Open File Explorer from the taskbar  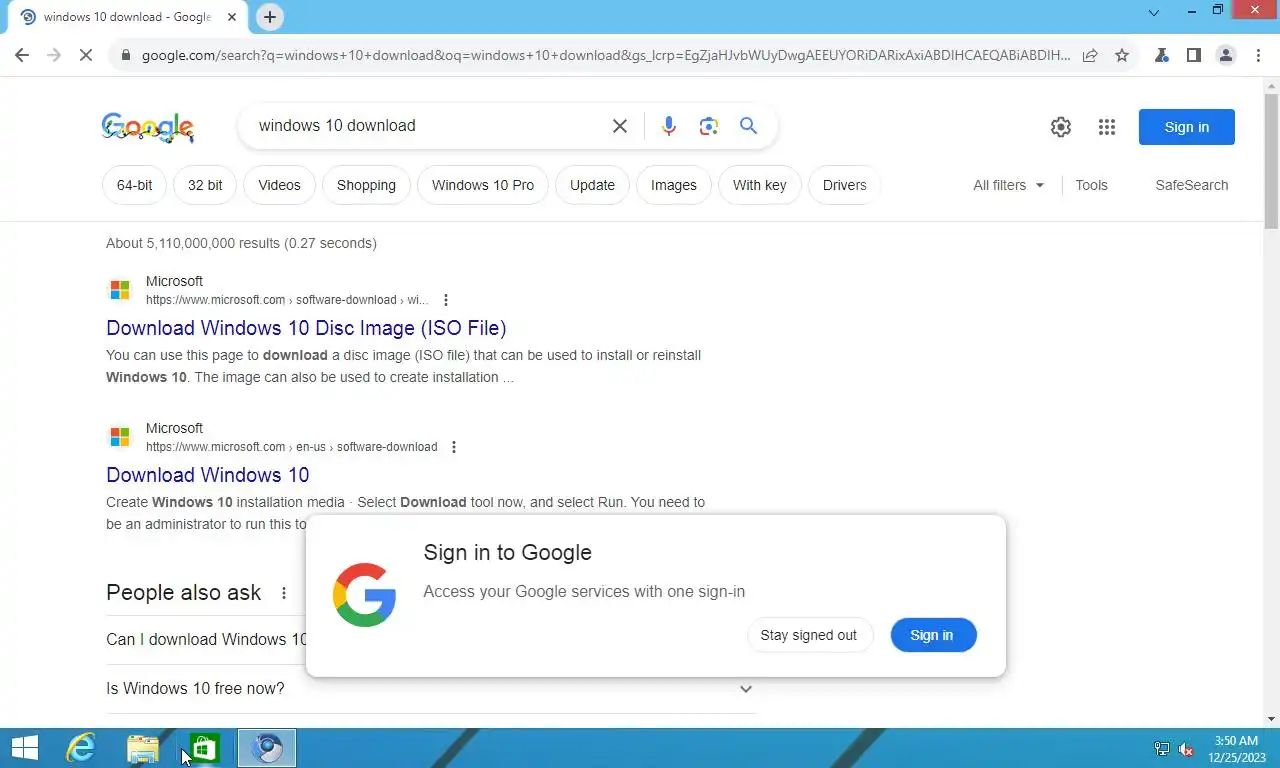point(143,748)
